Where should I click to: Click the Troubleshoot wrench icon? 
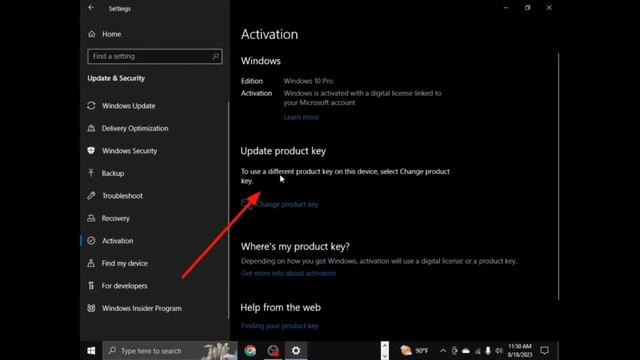point(91,196)
